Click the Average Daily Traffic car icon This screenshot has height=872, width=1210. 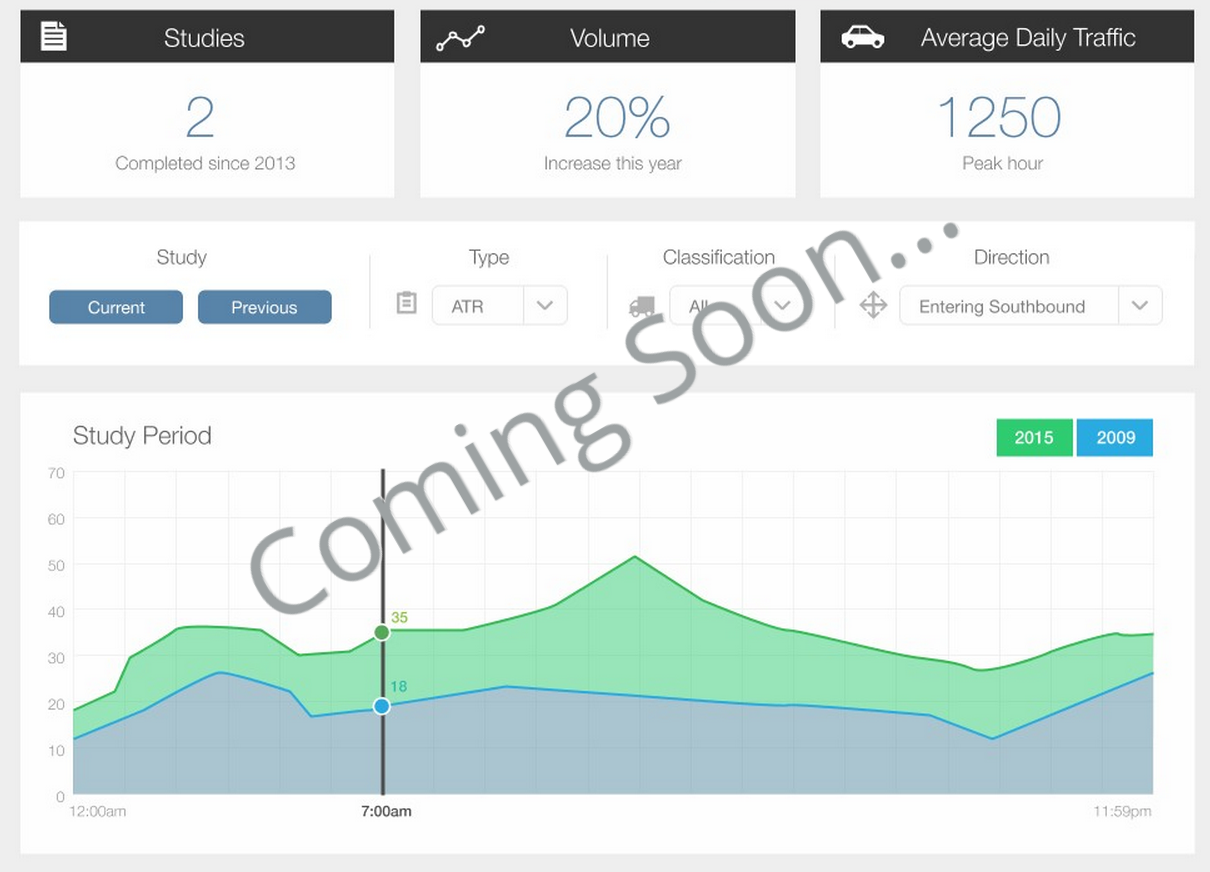(862, 38)
